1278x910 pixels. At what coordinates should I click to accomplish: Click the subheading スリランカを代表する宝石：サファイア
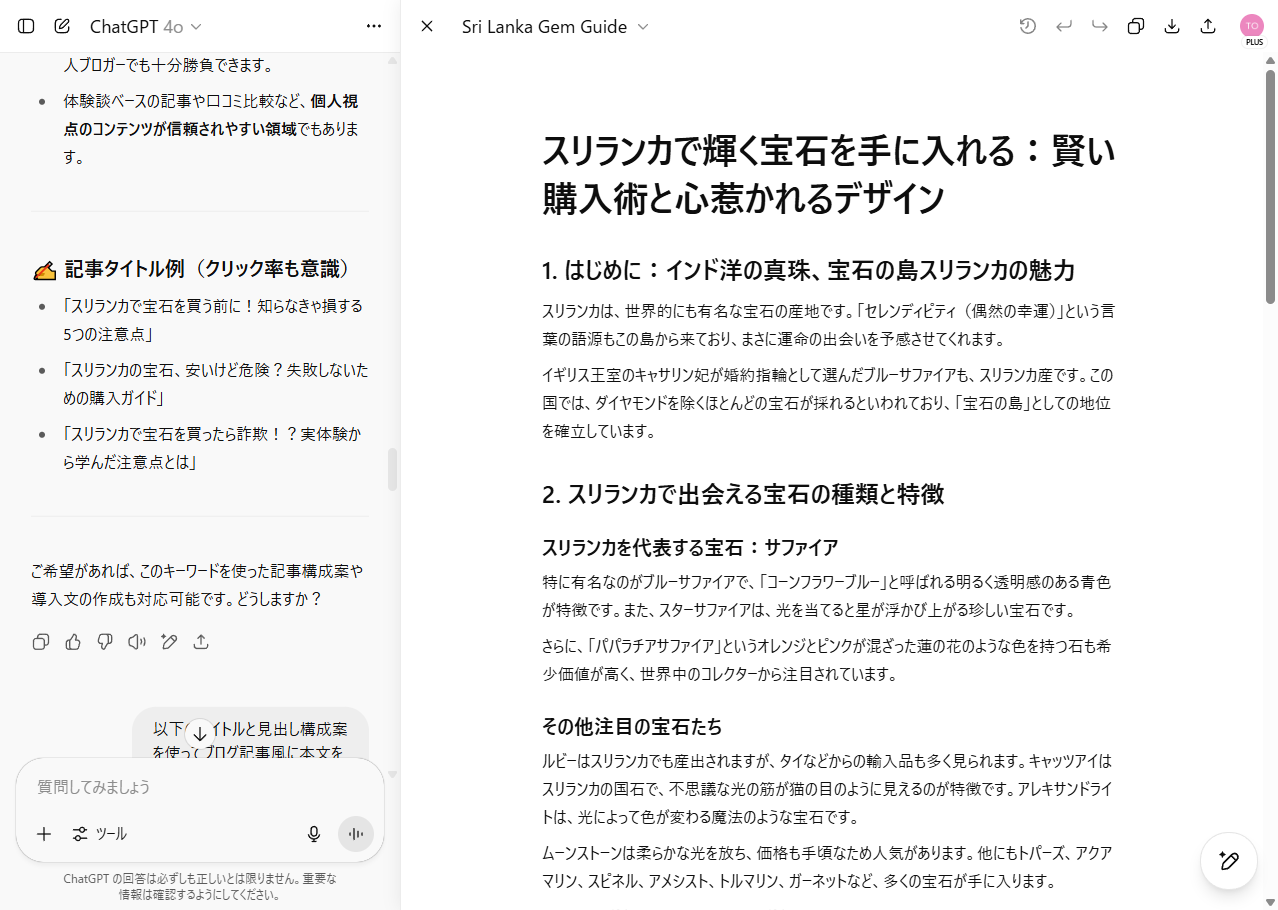(x=690, y=547)
